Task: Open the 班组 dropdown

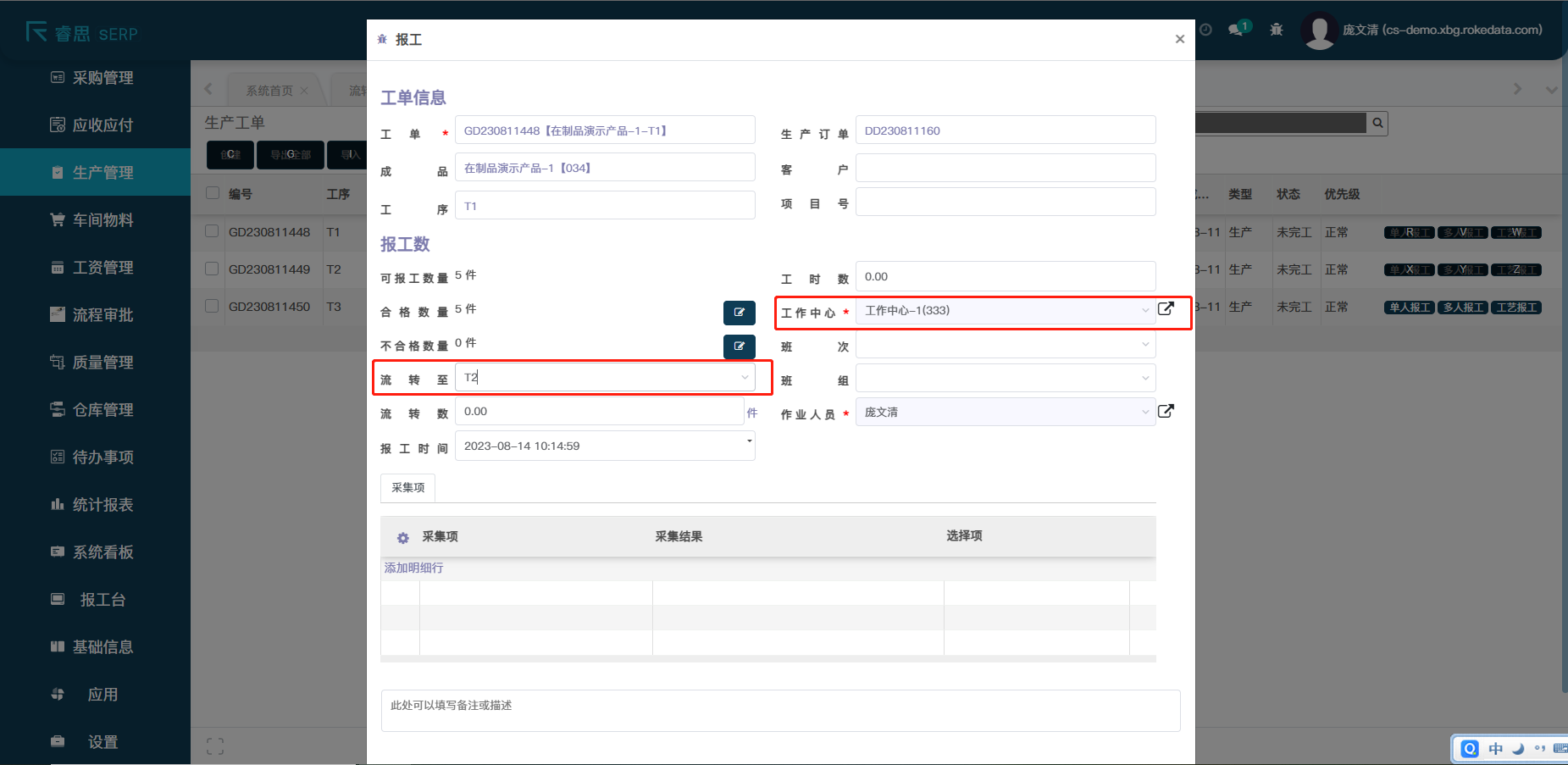Action: coord(1145,379)
